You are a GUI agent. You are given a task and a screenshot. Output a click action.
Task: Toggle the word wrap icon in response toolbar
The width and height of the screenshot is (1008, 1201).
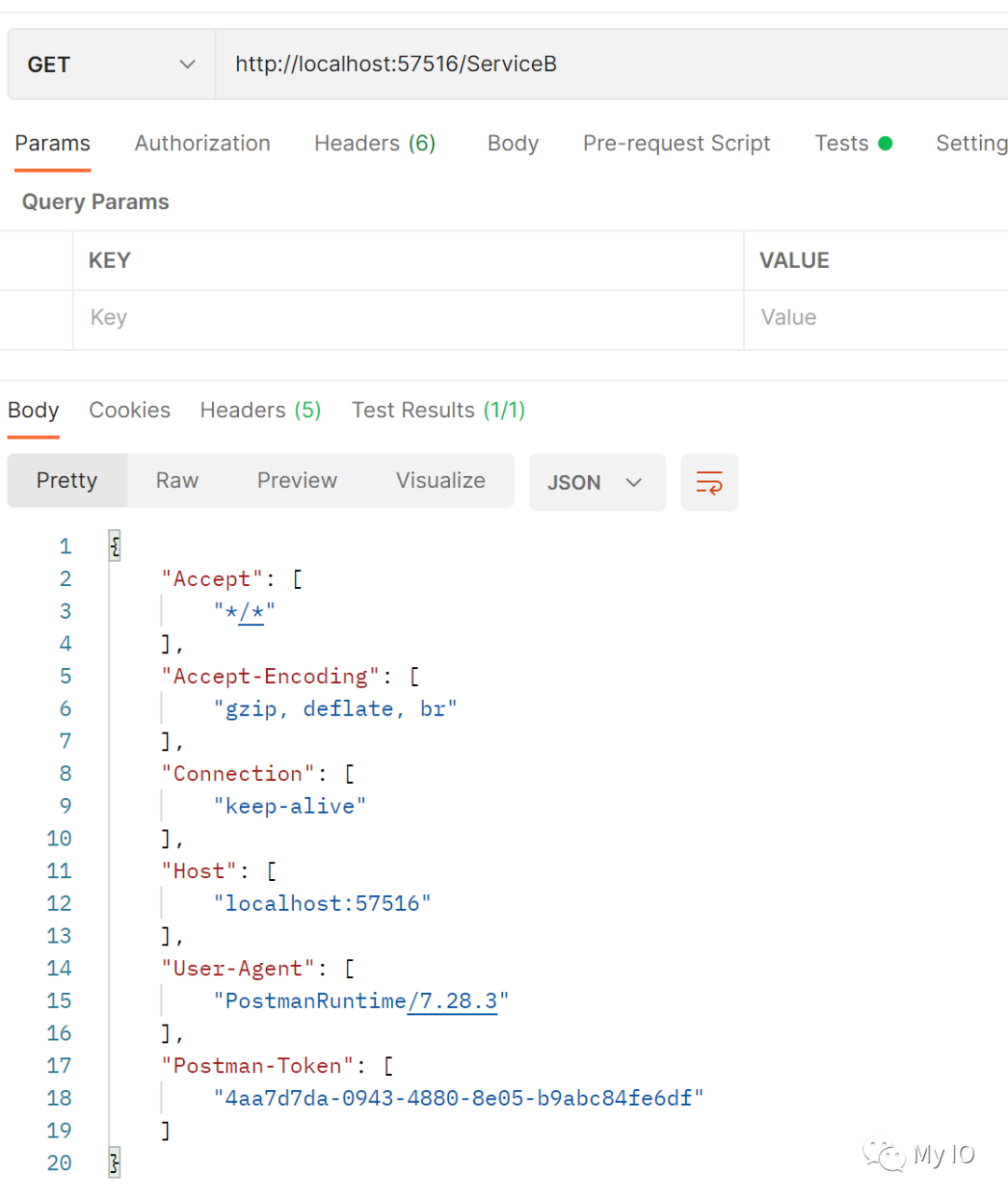(x=708, y=482)
